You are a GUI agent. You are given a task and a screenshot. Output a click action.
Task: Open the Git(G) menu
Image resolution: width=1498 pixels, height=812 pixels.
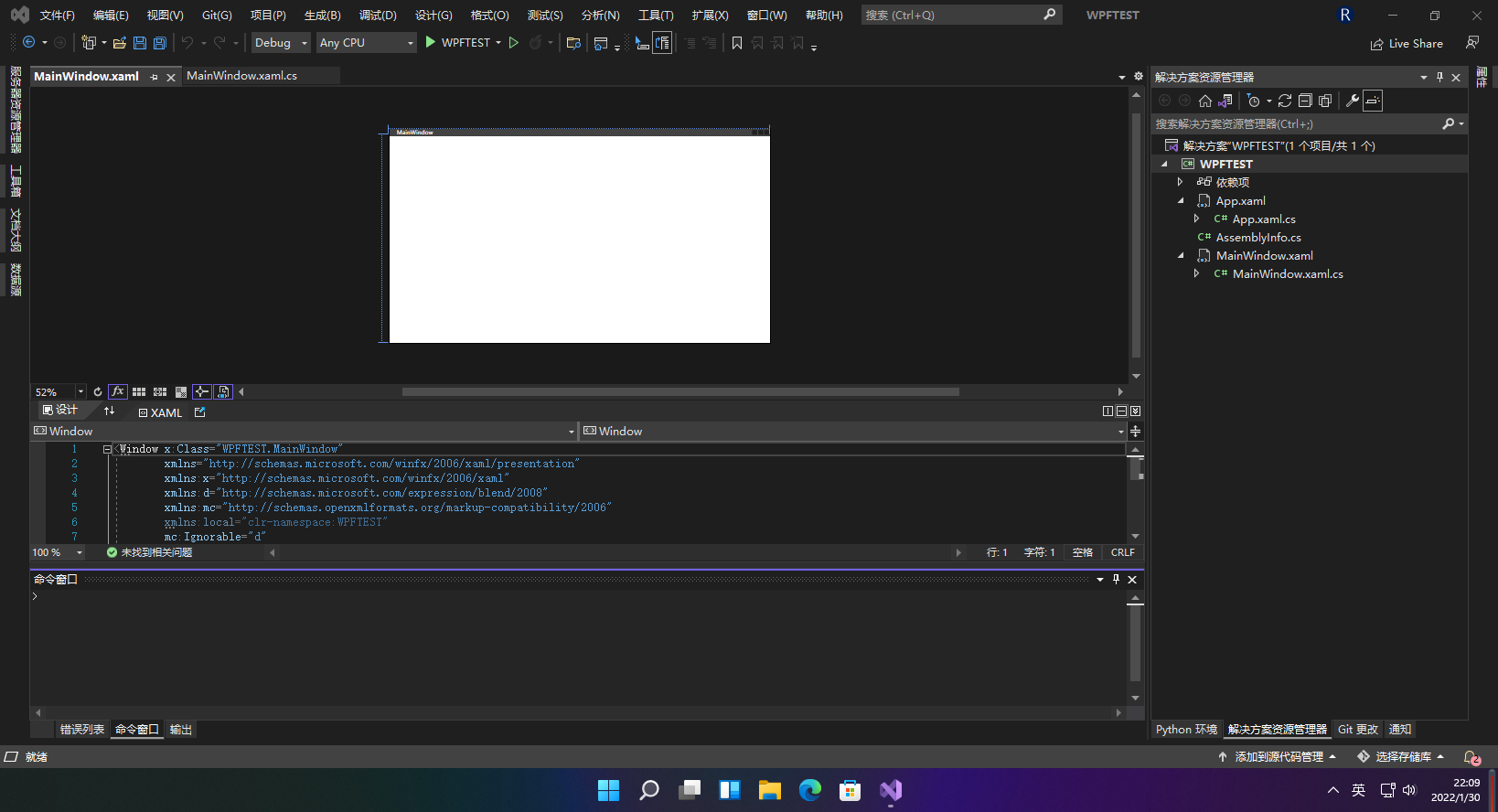point(217,15)
